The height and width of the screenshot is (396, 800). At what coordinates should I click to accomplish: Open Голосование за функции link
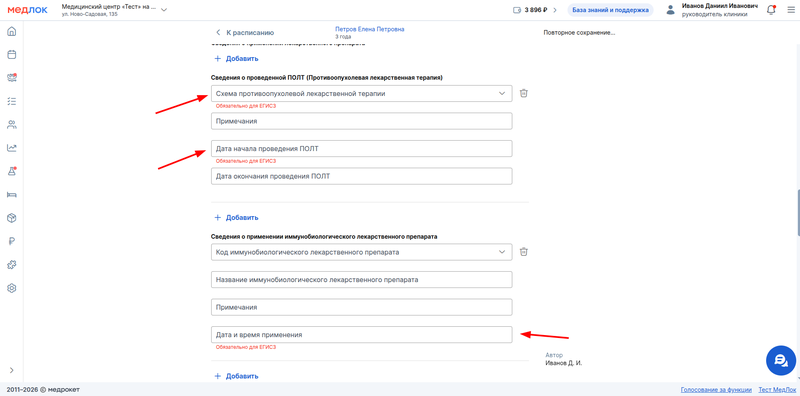coord(716,389)
